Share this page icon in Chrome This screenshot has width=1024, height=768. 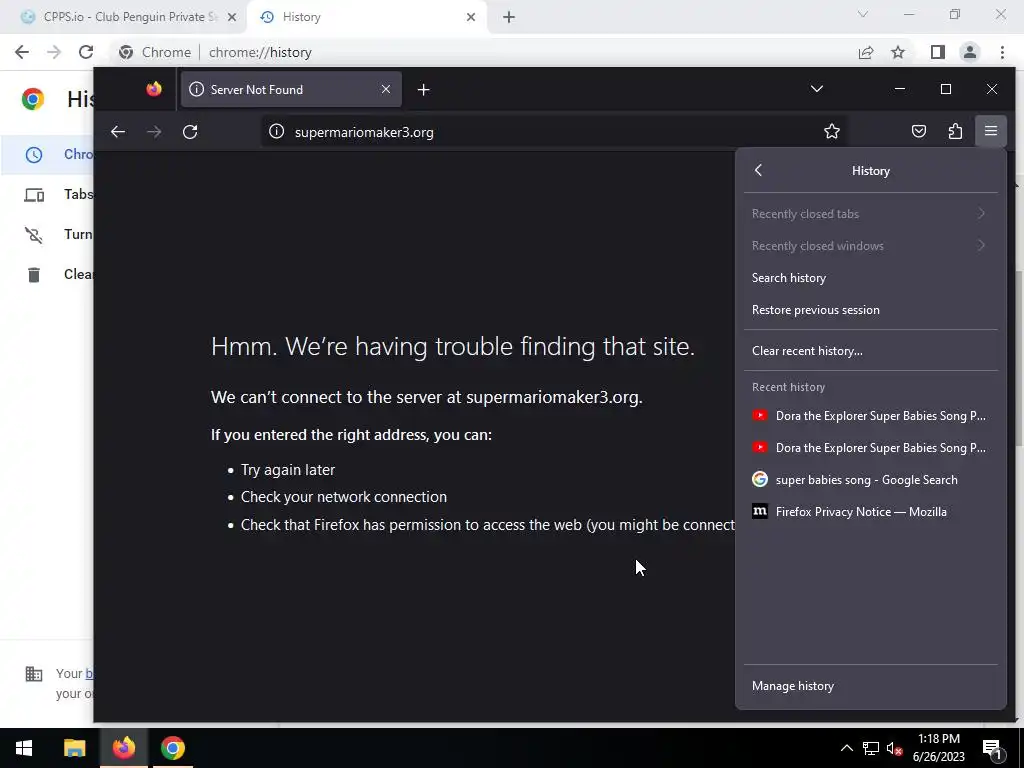coord(866,52)
